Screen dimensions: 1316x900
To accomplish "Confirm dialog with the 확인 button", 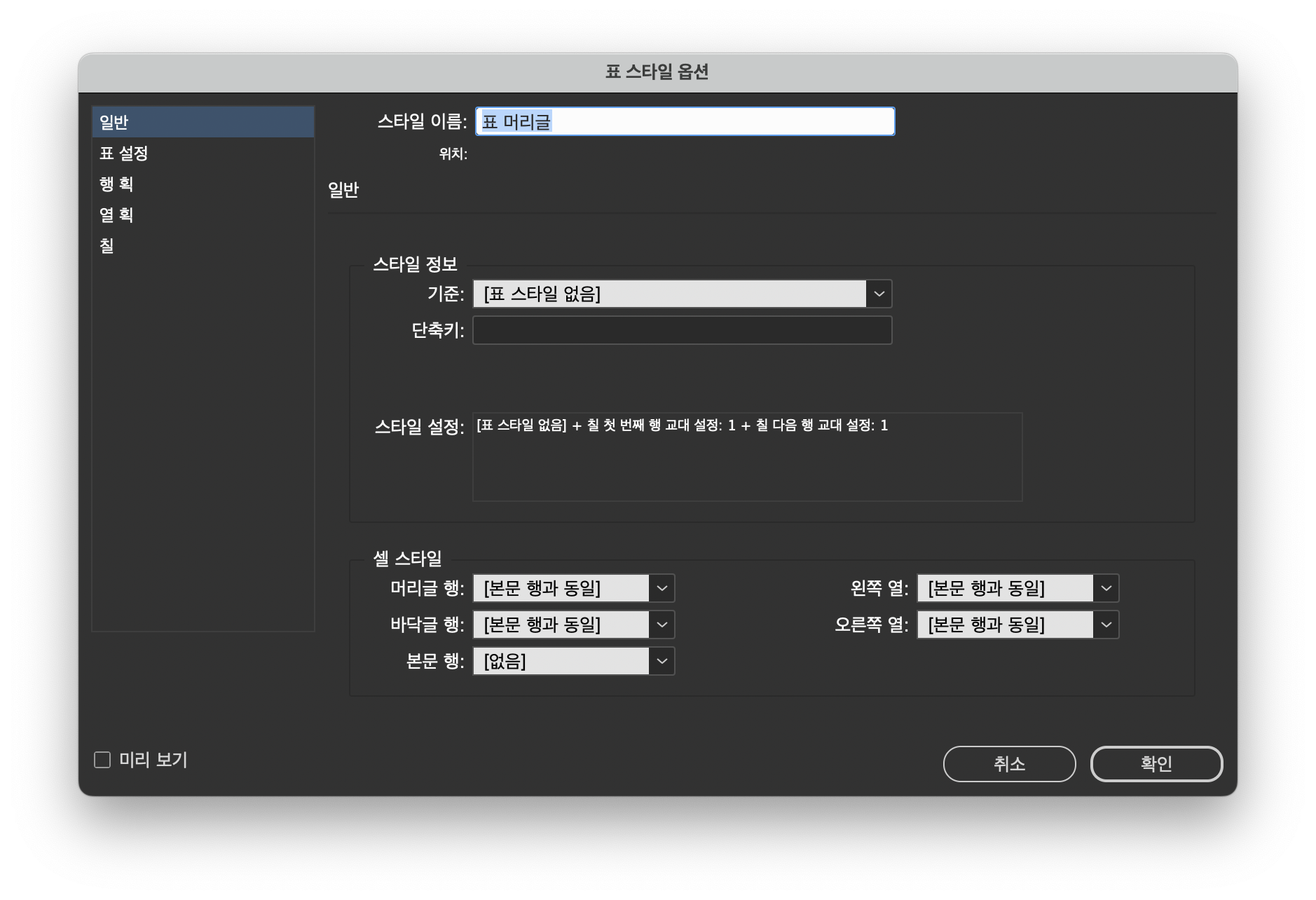I will point(1156,764).
